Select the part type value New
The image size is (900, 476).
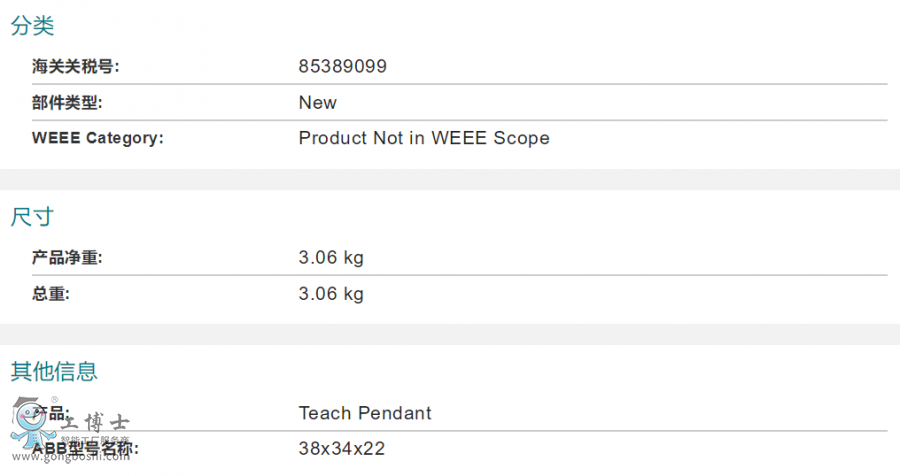click(318, 103)
